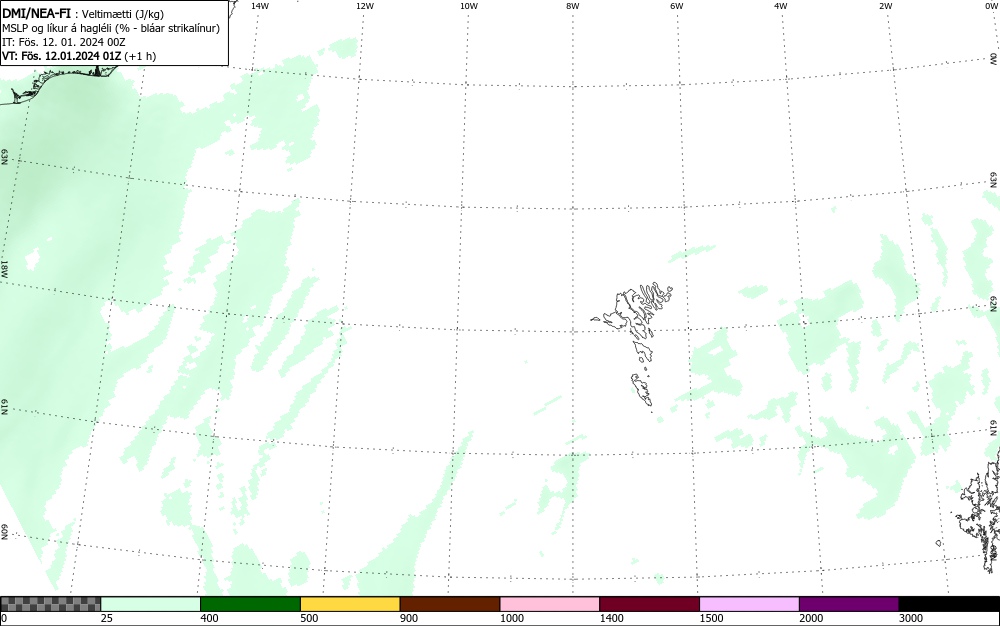
Task: Click the rotated "18W" edge label
Action: tap(4, 268)
